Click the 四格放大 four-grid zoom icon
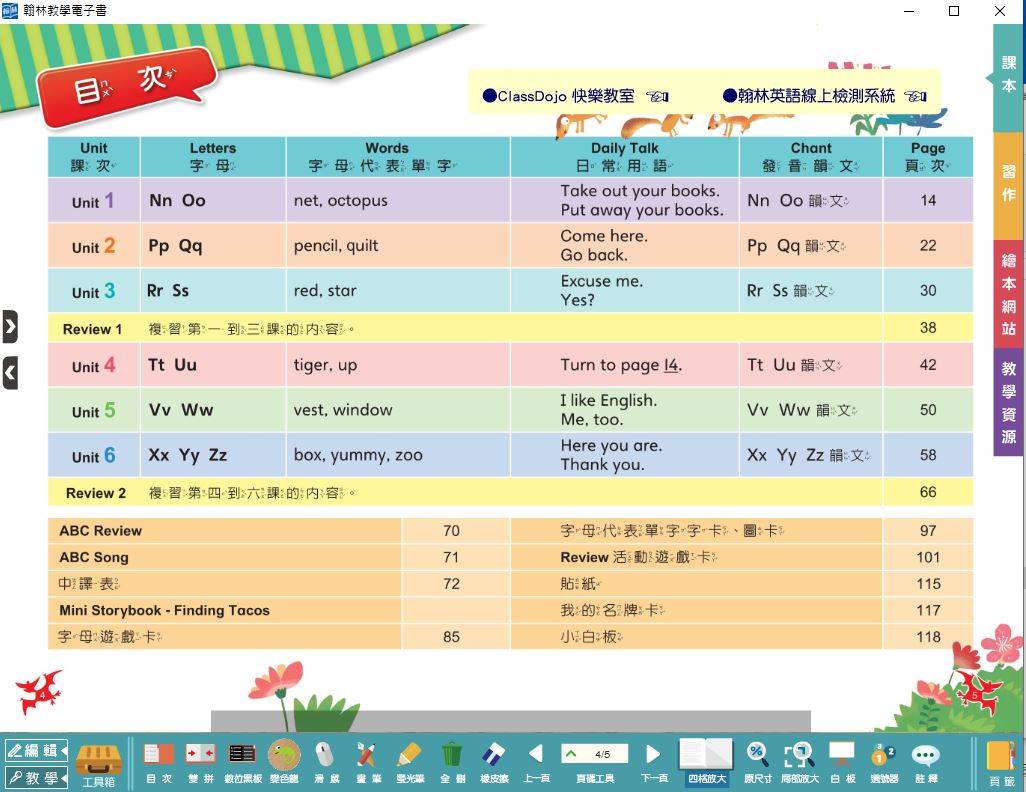 click(707, 762)
